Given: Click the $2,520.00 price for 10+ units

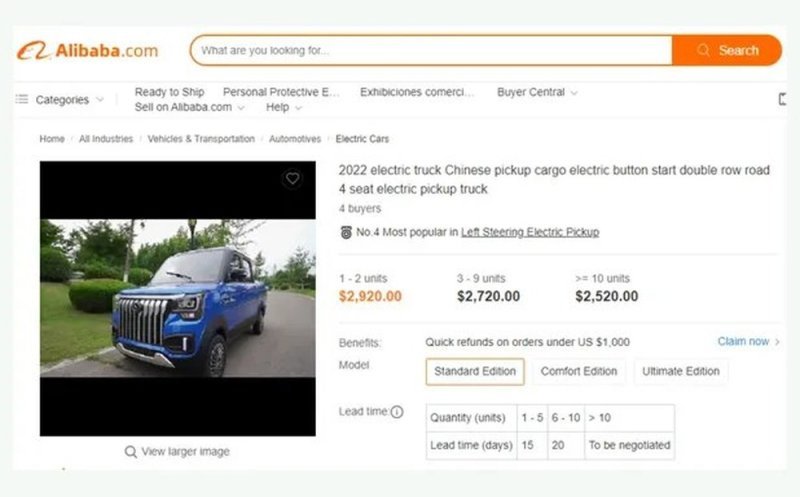Looking at the screenshot, I should pos(607,296).
